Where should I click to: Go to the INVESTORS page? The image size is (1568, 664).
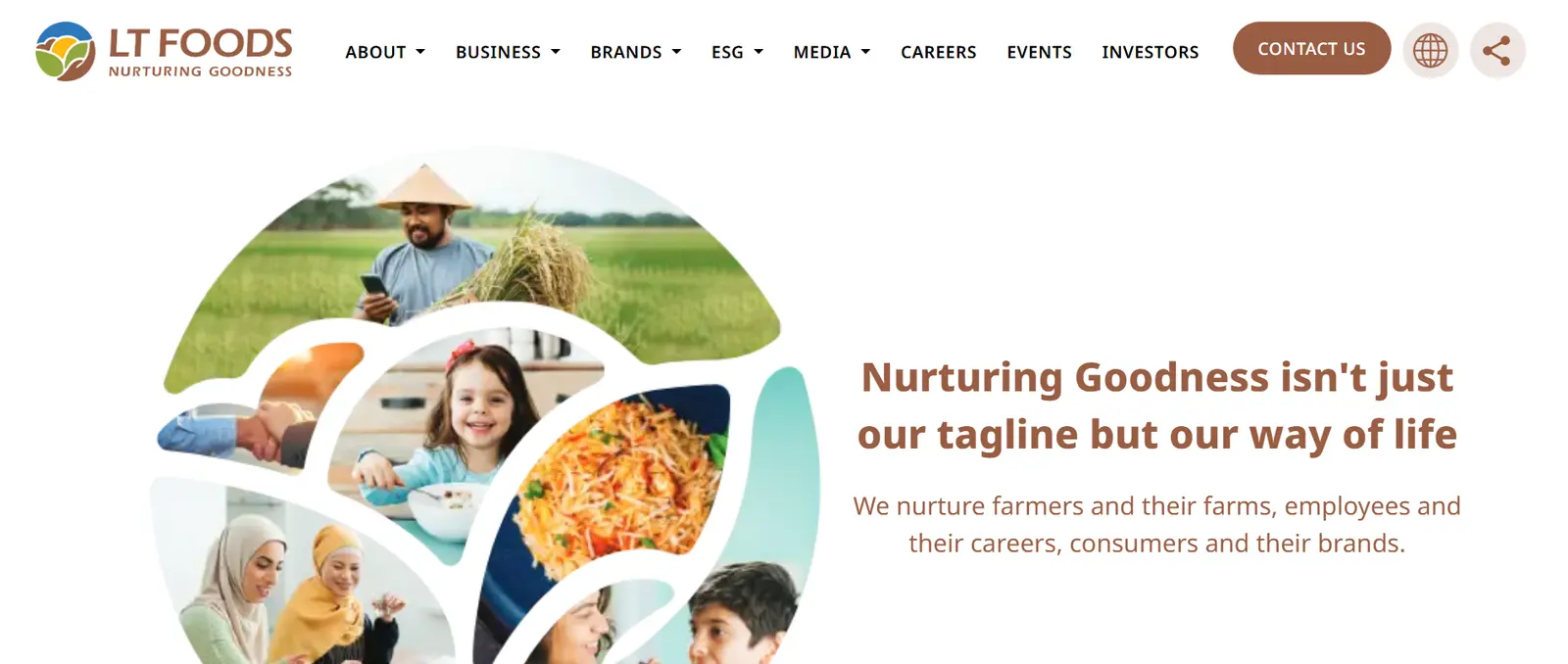click(1150, 52)
